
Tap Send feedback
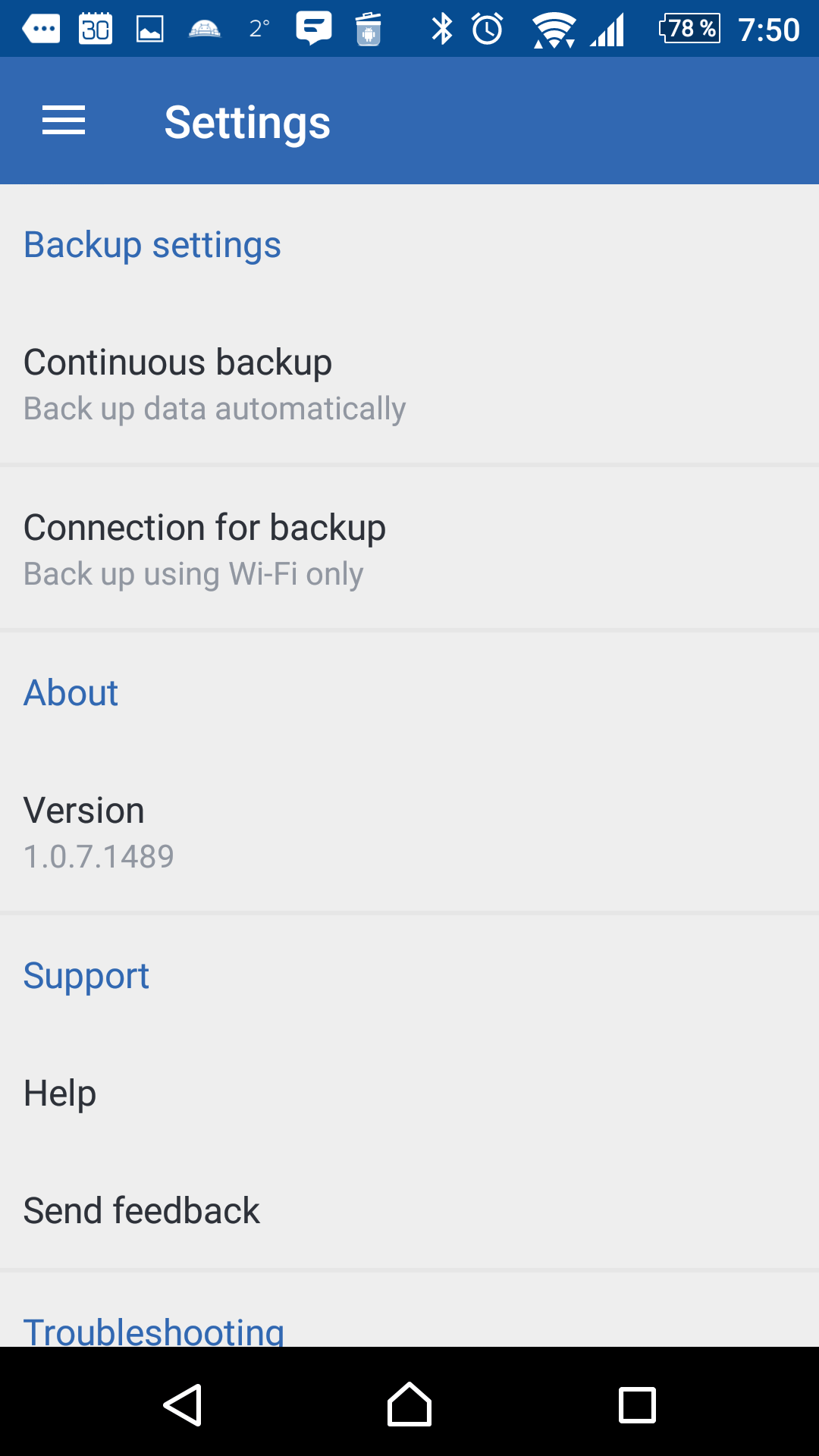[409, 1210]
